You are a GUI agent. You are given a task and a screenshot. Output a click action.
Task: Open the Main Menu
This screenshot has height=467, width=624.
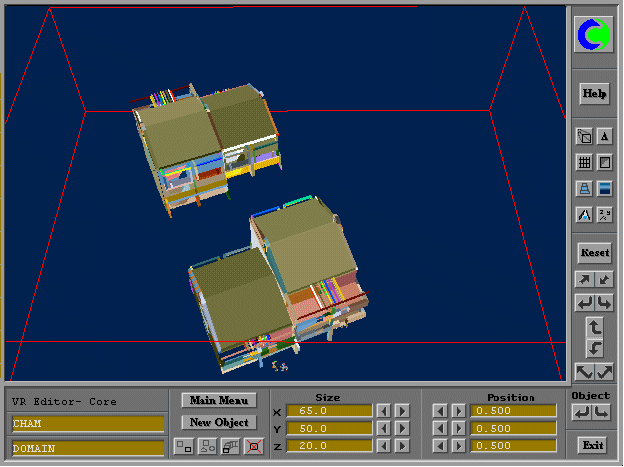[219, 401]
